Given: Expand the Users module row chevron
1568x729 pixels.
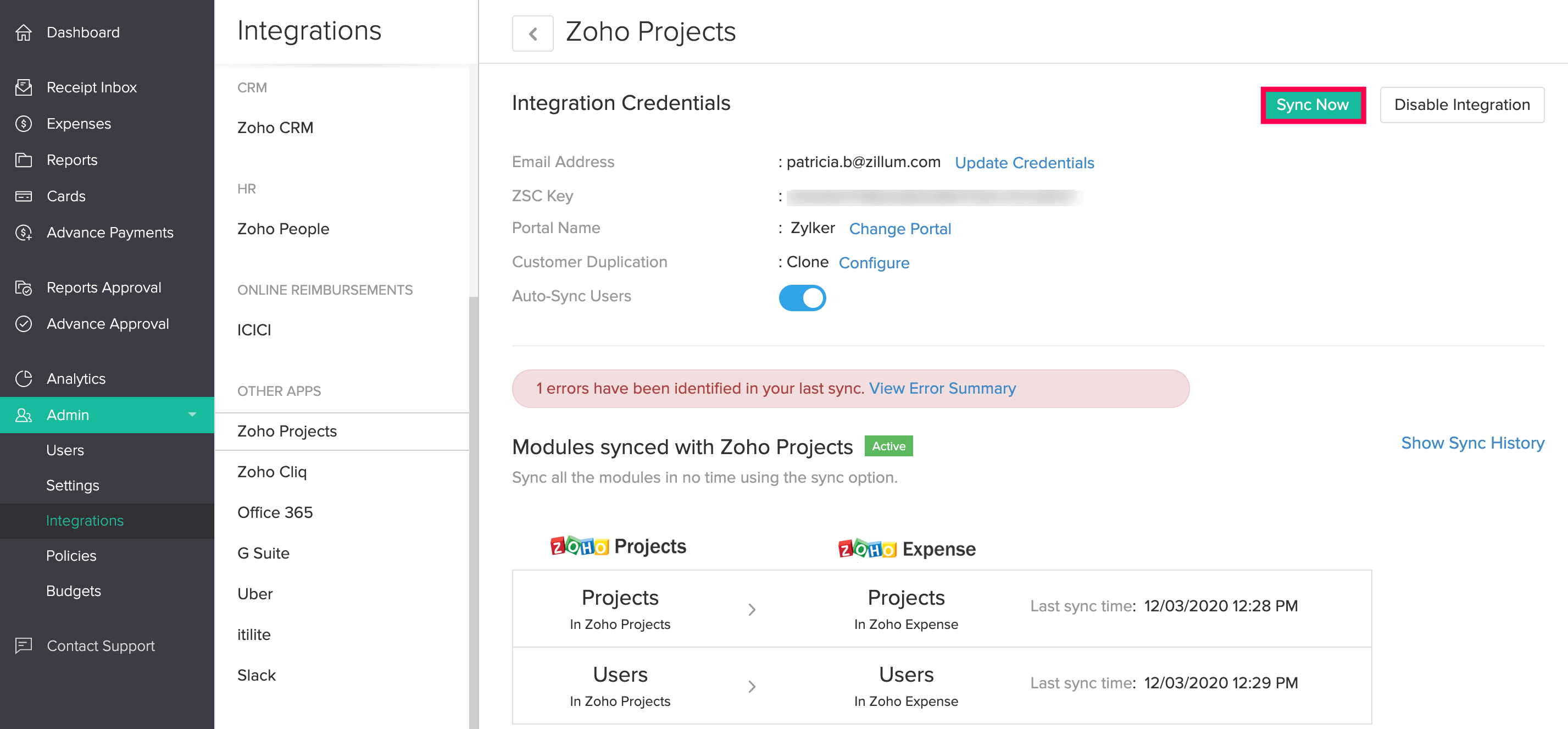Looking at the screenshot, I should coord(752,686).
